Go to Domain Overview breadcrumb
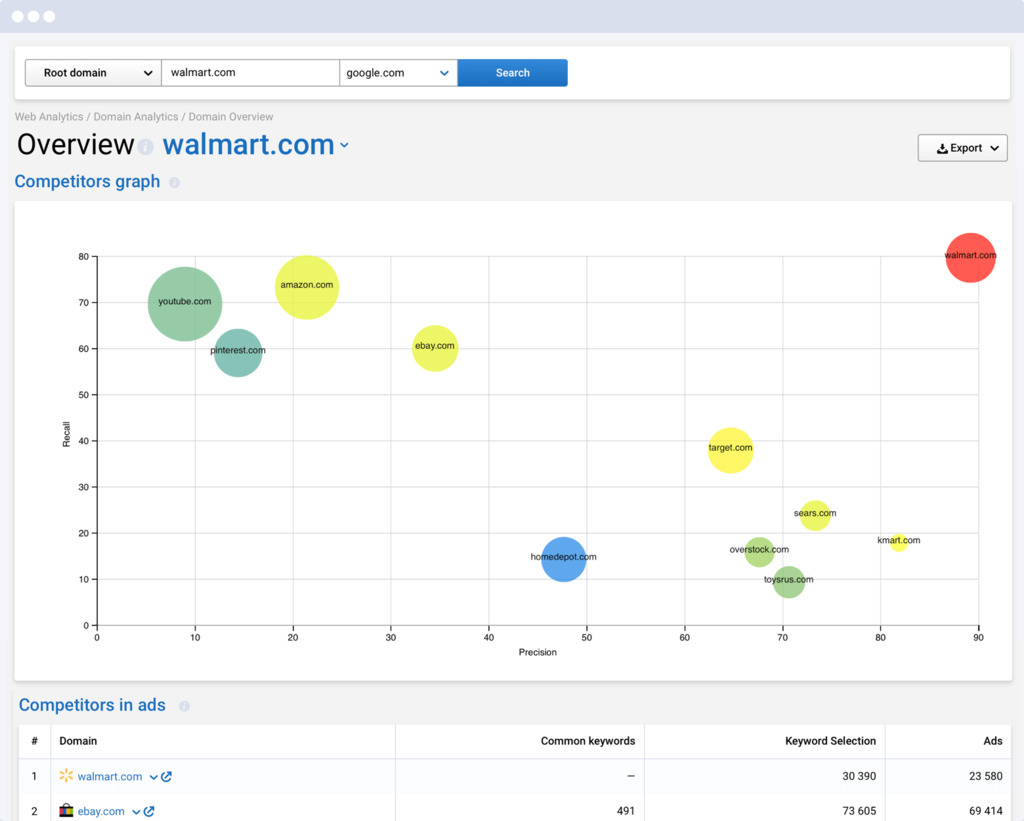 [x=231, y=117]
